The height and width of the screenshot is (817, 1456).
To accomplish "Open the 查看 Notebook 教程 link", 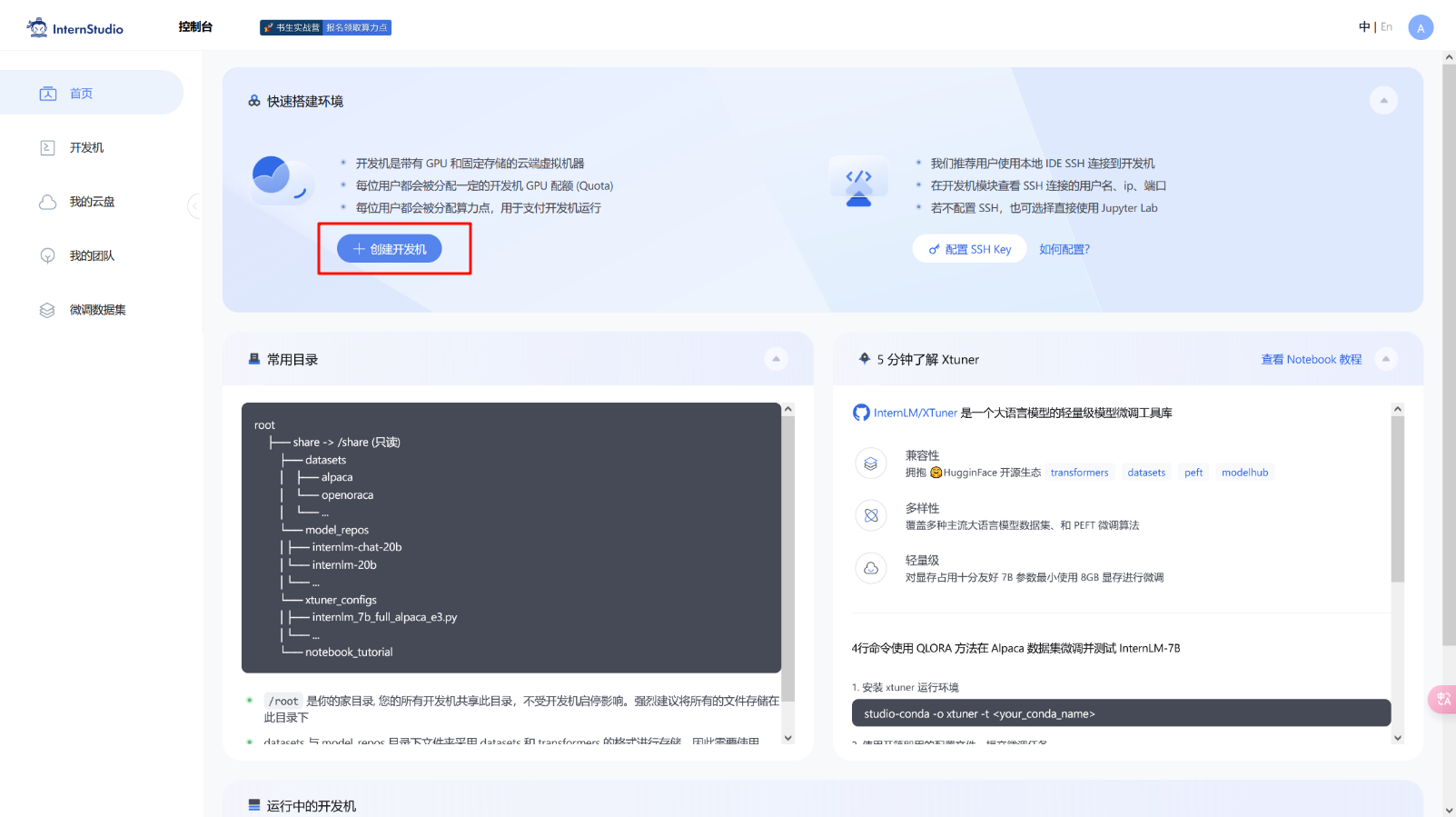I will pyautogui.click(x=1312, y=359).
